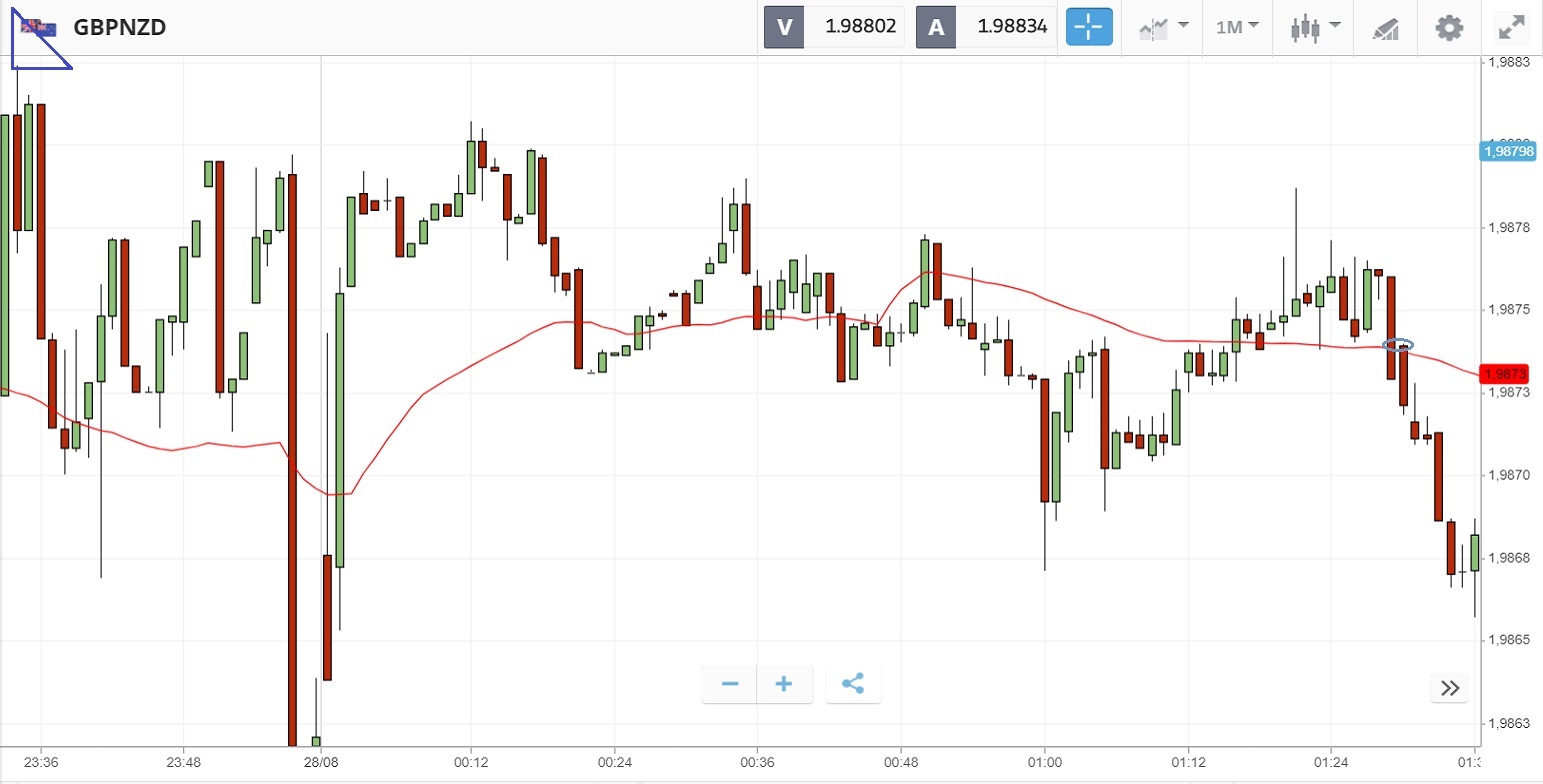Viewport: 1543px width, 784px height.
Task: Open the compare/indicators chart dropdown
Action: 1163,27
